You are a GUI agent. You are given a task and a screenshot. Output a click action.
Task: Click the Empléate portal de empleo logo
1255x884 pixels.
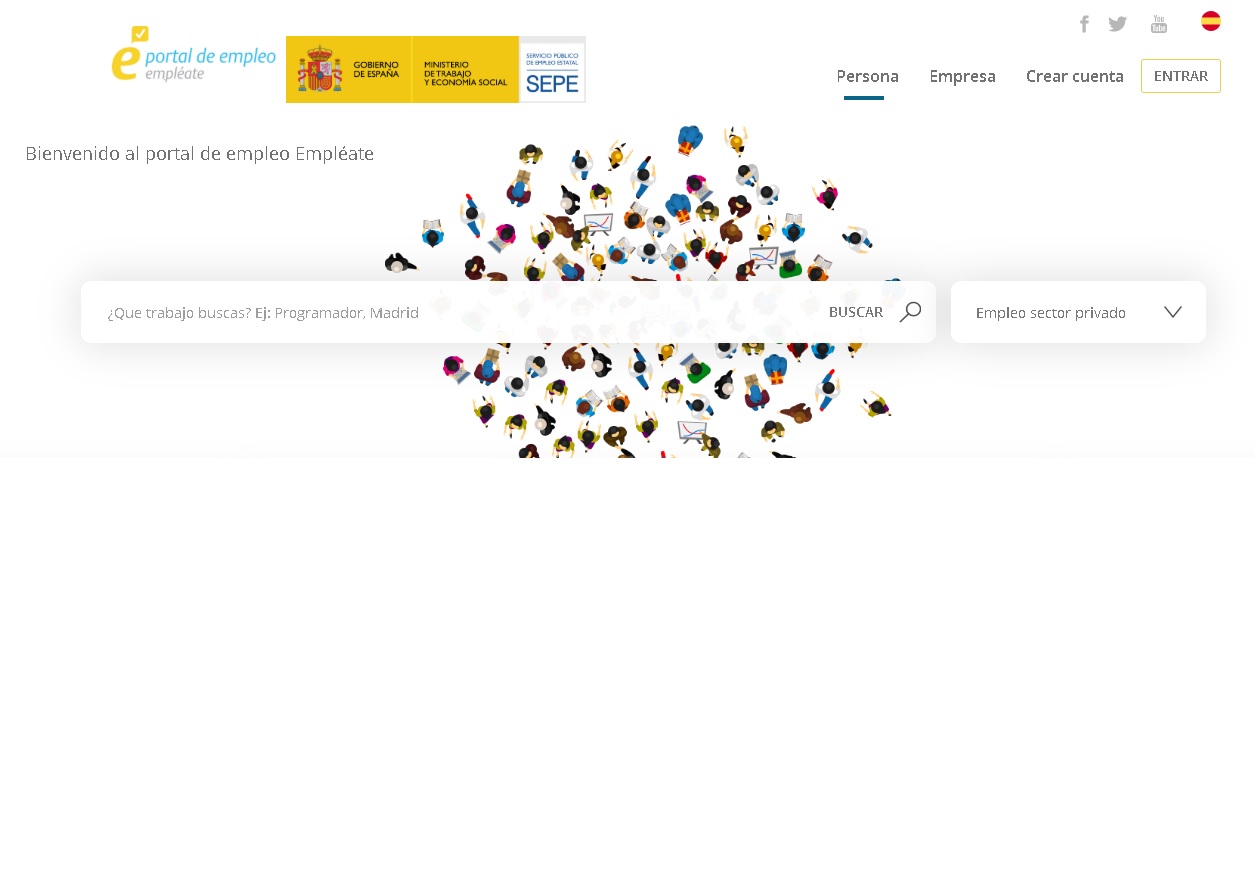coord(194,55)
